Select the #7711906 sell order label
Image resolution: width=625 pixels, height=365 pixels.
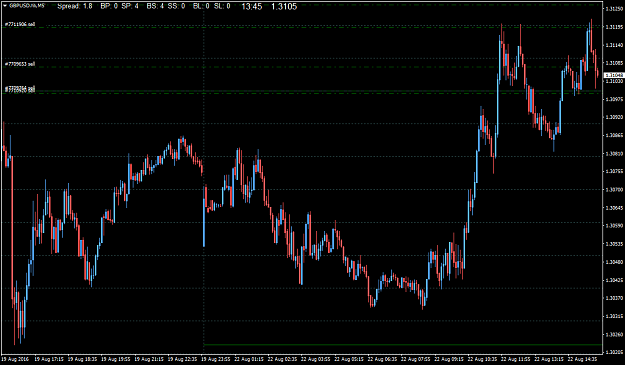click(x=20, y=24)
